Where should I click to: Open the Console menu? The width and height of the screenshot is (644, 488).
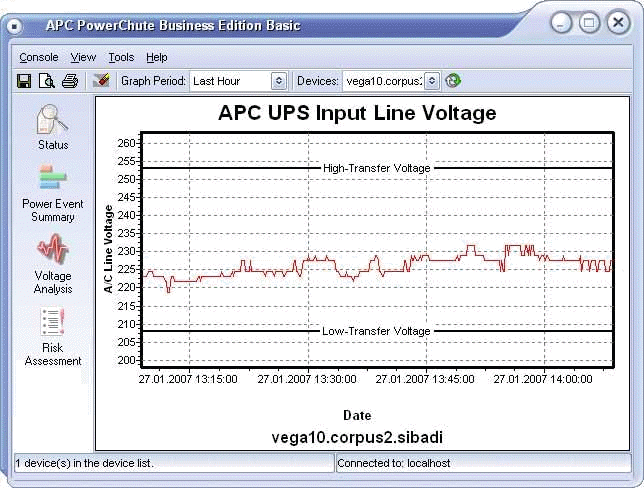tap(39, 57)
